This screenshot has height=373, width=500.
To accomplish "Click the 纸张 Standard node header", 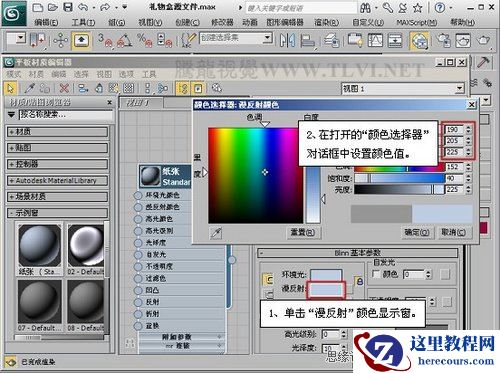I will pyautogui.click(x=165, y=177).
